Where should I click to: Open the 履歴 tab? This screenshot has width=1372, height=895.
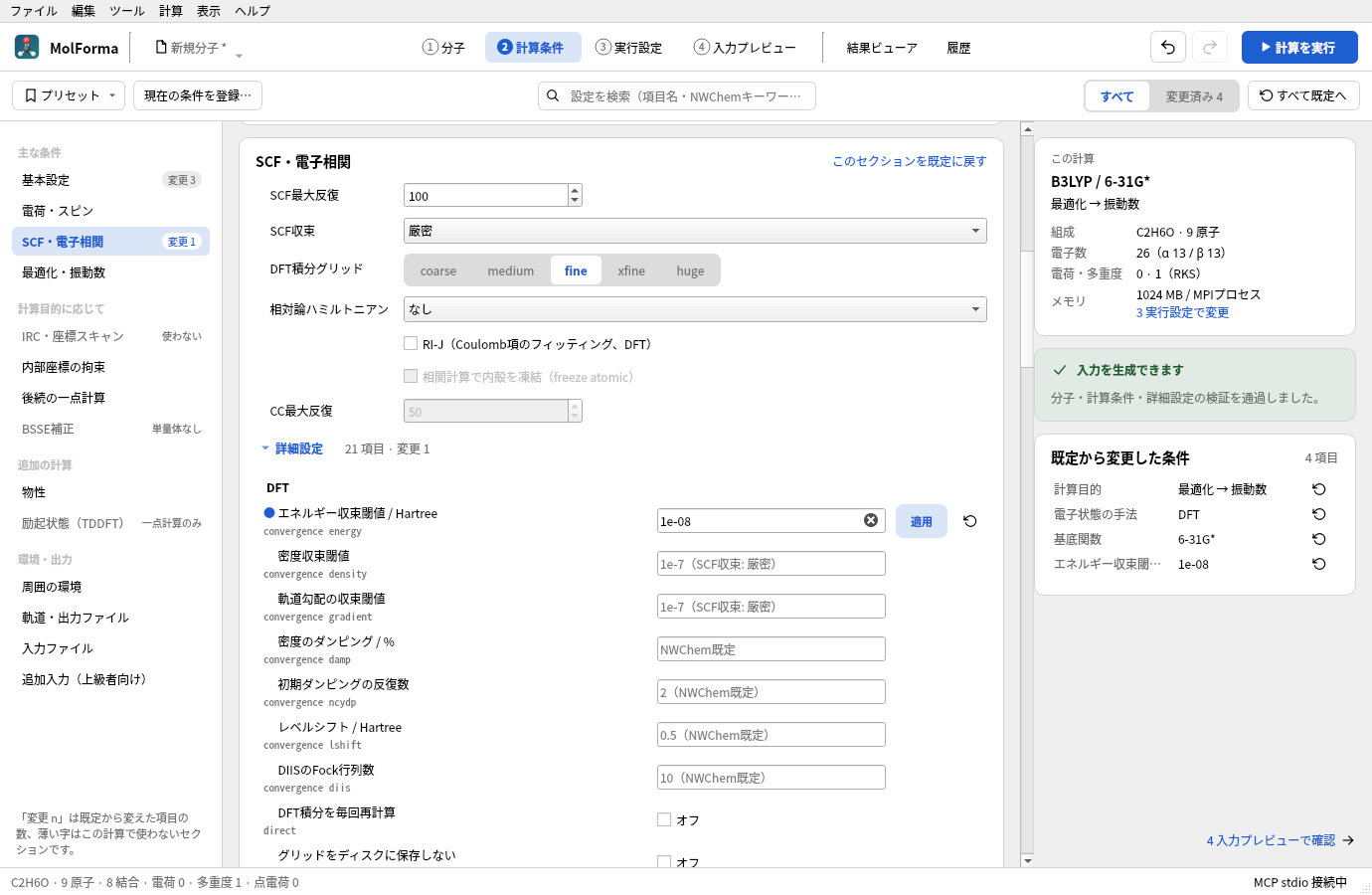point(958,48)
